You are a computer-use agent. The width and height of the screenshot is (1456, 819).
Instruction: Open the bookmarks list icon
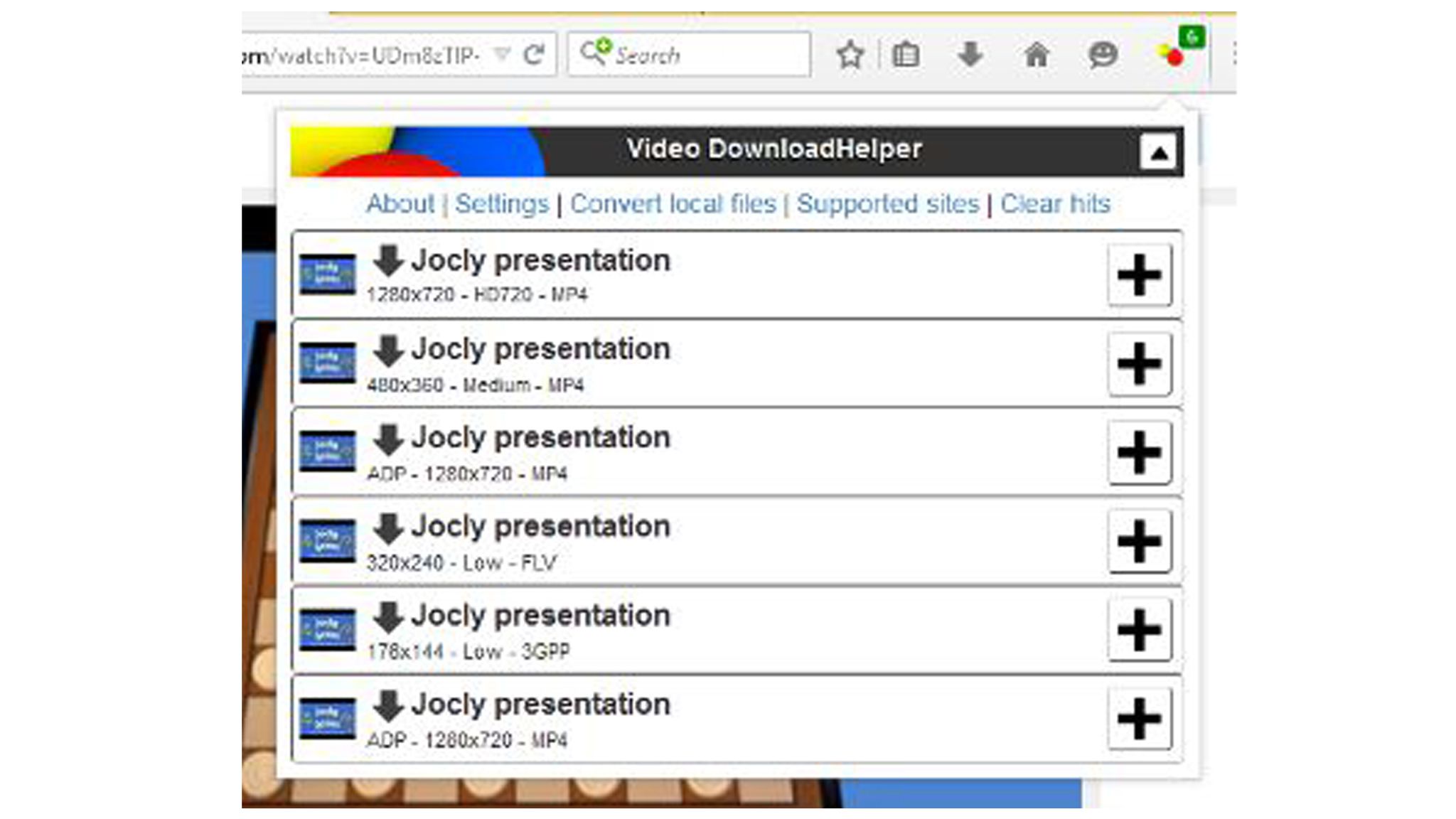(905, 55)
